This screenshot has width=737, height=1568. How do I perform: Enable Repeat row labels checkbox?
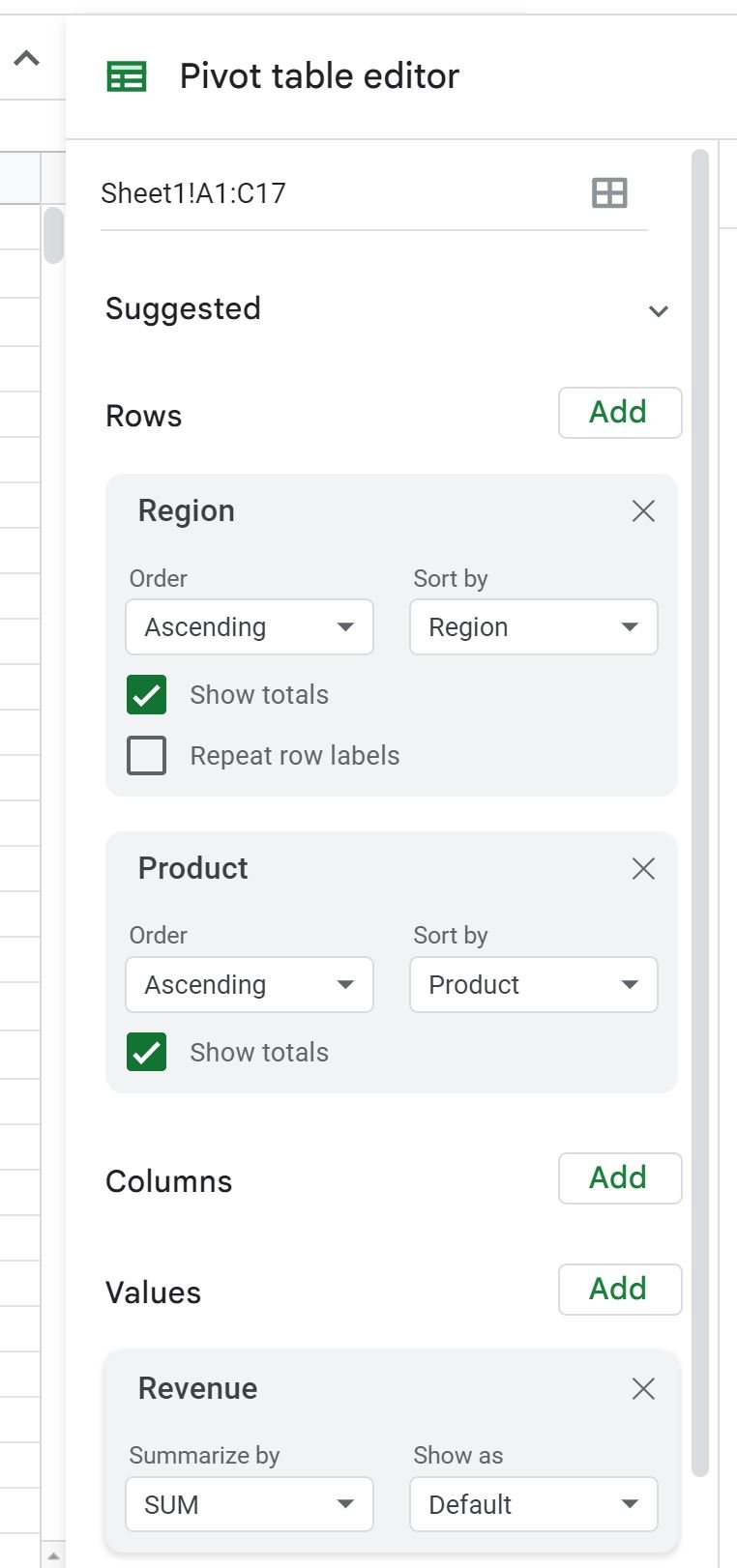click(147, 755)
